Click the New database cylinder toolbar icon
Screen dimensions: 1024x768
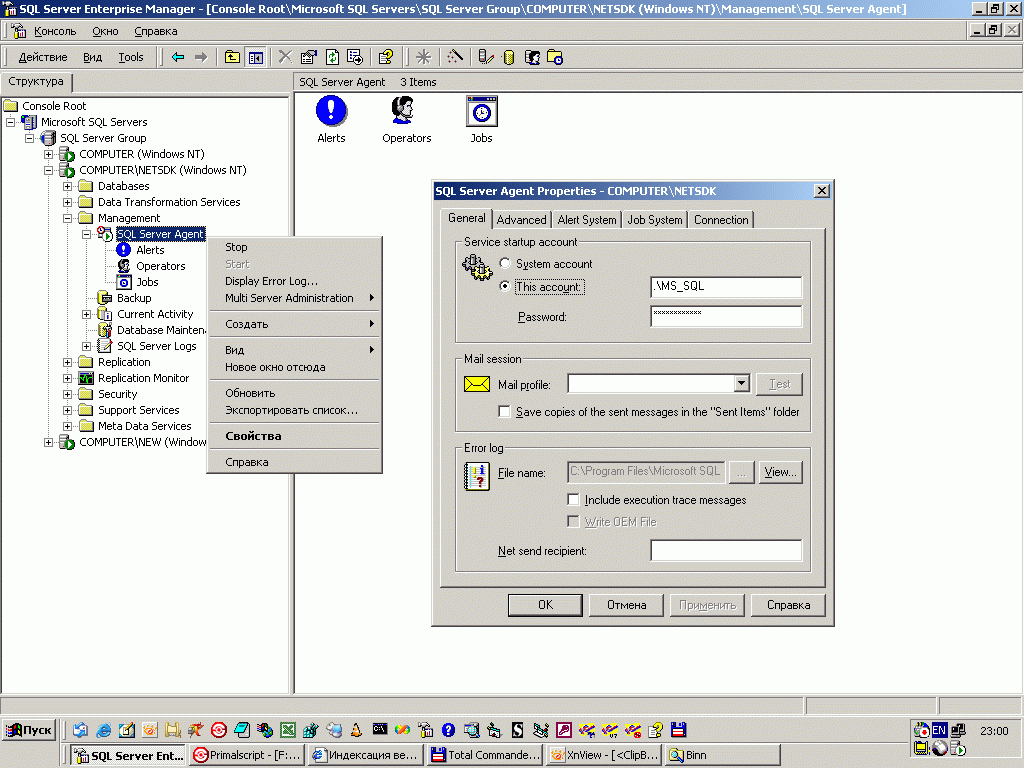click(509, 57)
